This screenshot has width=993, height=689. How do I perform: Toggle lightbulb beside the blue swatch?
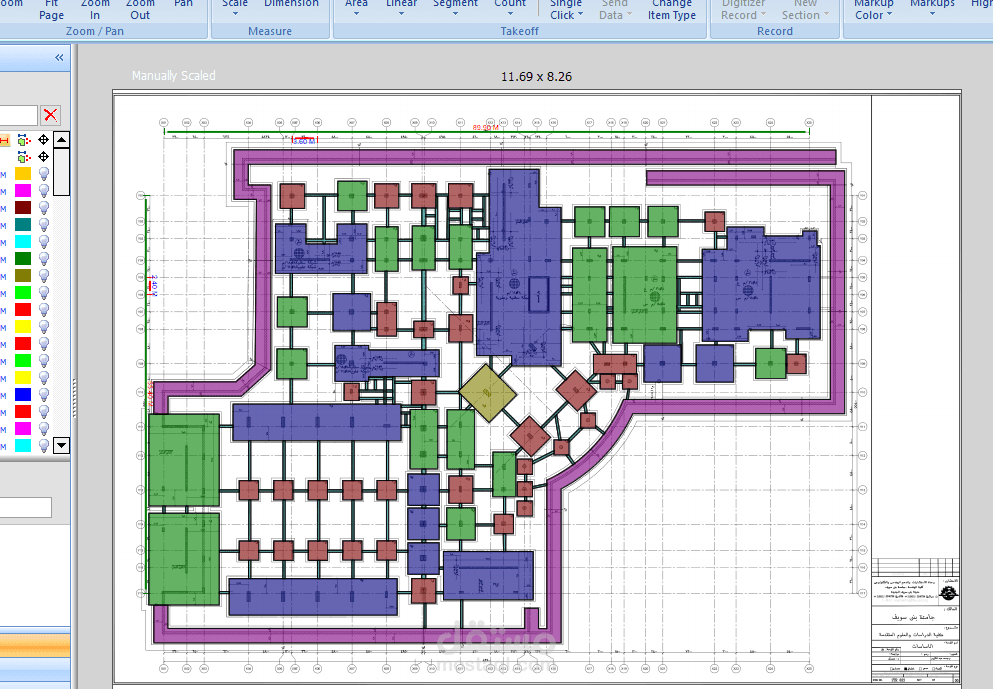(44, 395)
